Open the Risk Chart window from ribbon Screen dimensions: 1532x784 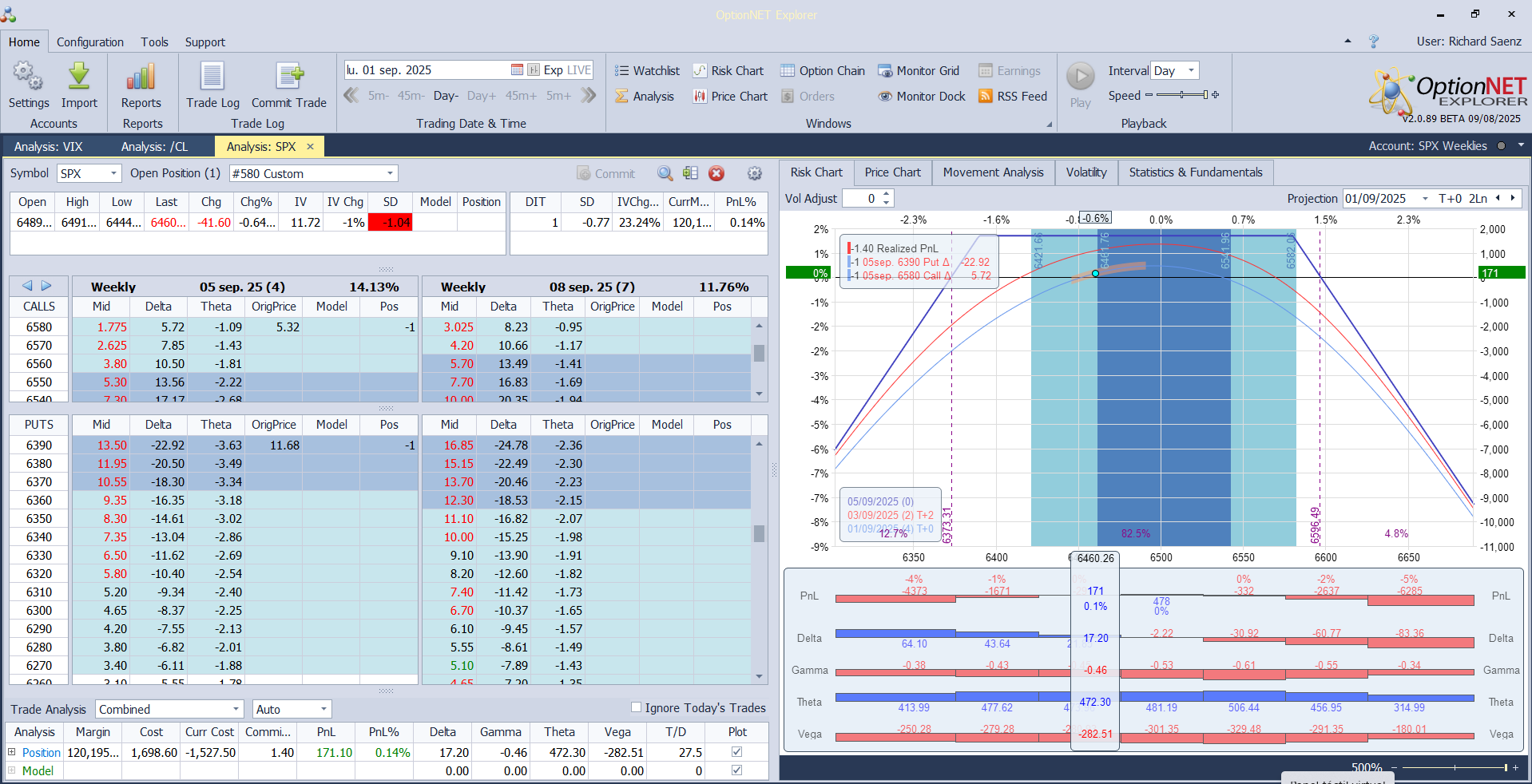coord(728,71)
